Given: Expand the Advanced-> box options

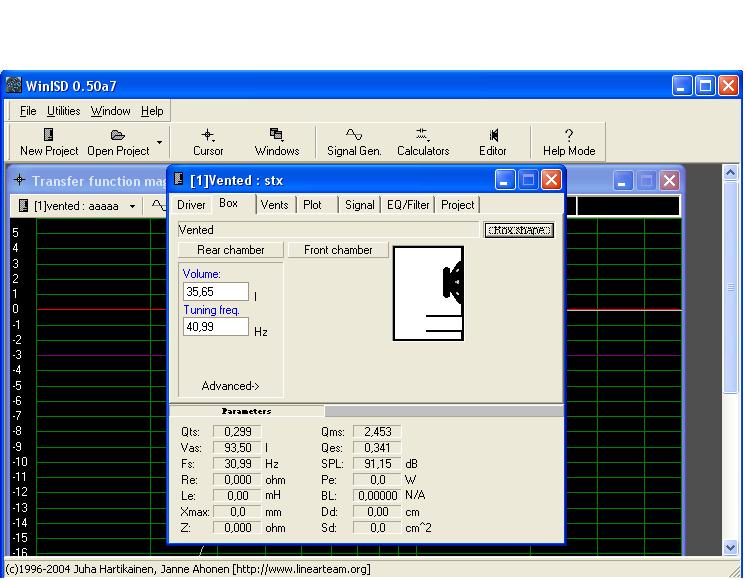Looking at the screenshot, I should click(230, 386).
